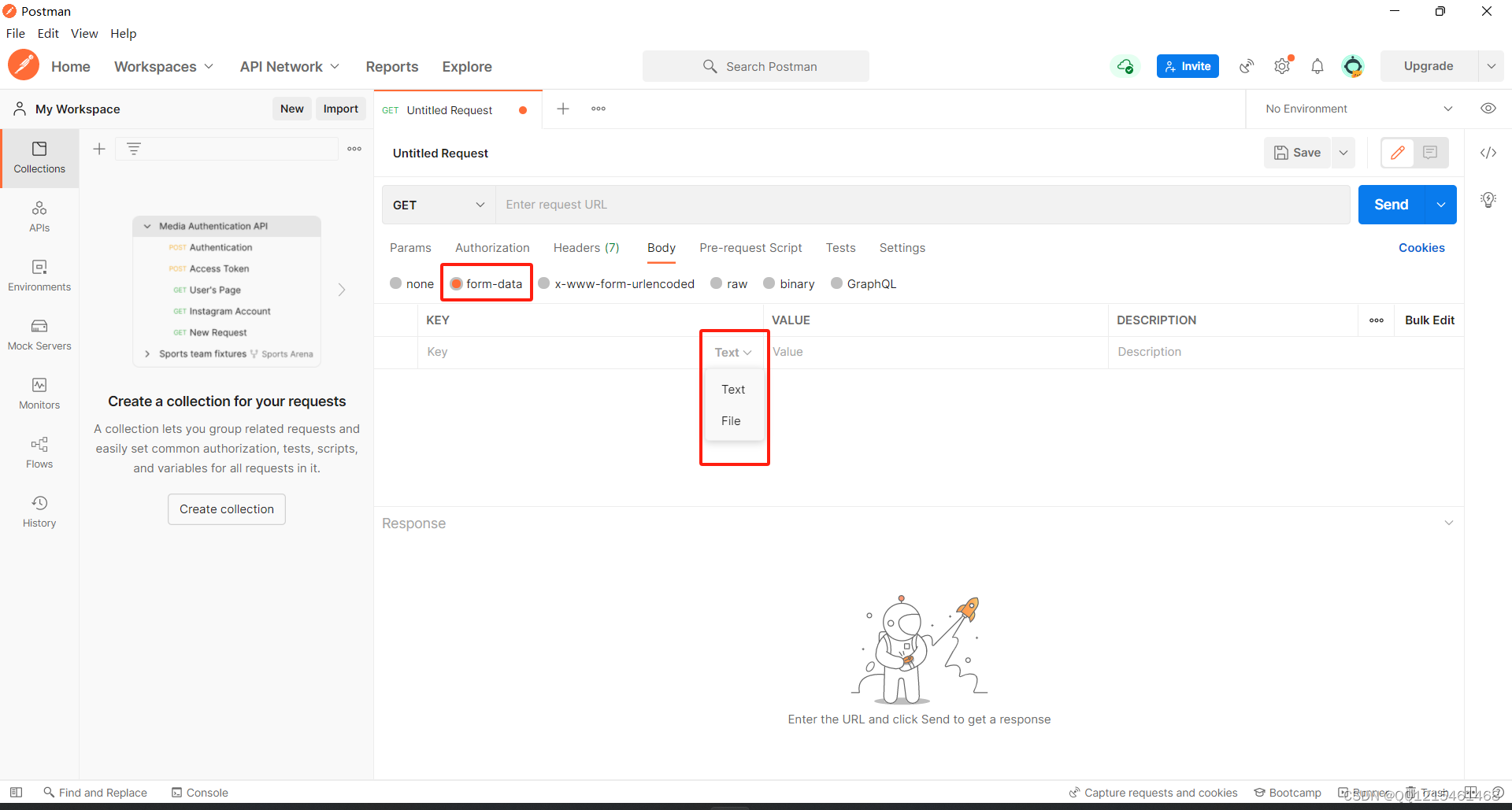Choose Text from key type list
The height and width of the screenshot is (810, 1512).
pyautogui.click(x=733, y=390)
